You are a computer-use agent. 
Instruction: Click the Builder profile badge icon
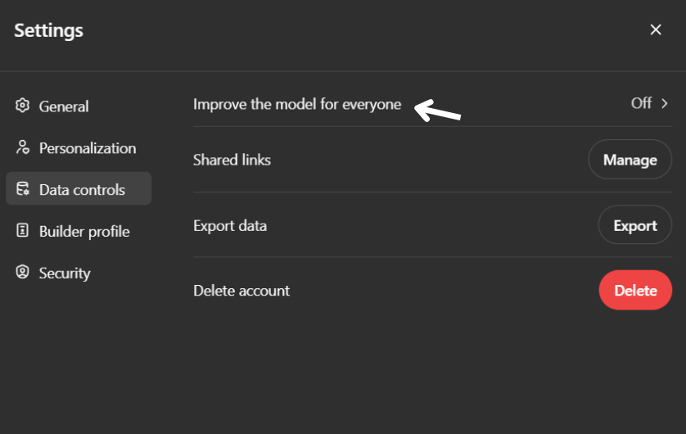(22, 231)
